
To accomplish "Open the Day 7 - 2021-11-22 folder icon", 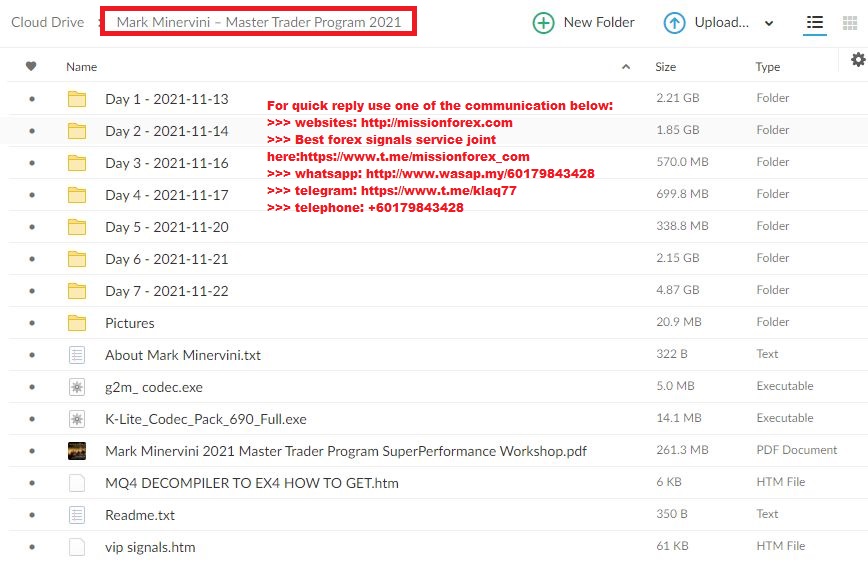I will [77, 291].
